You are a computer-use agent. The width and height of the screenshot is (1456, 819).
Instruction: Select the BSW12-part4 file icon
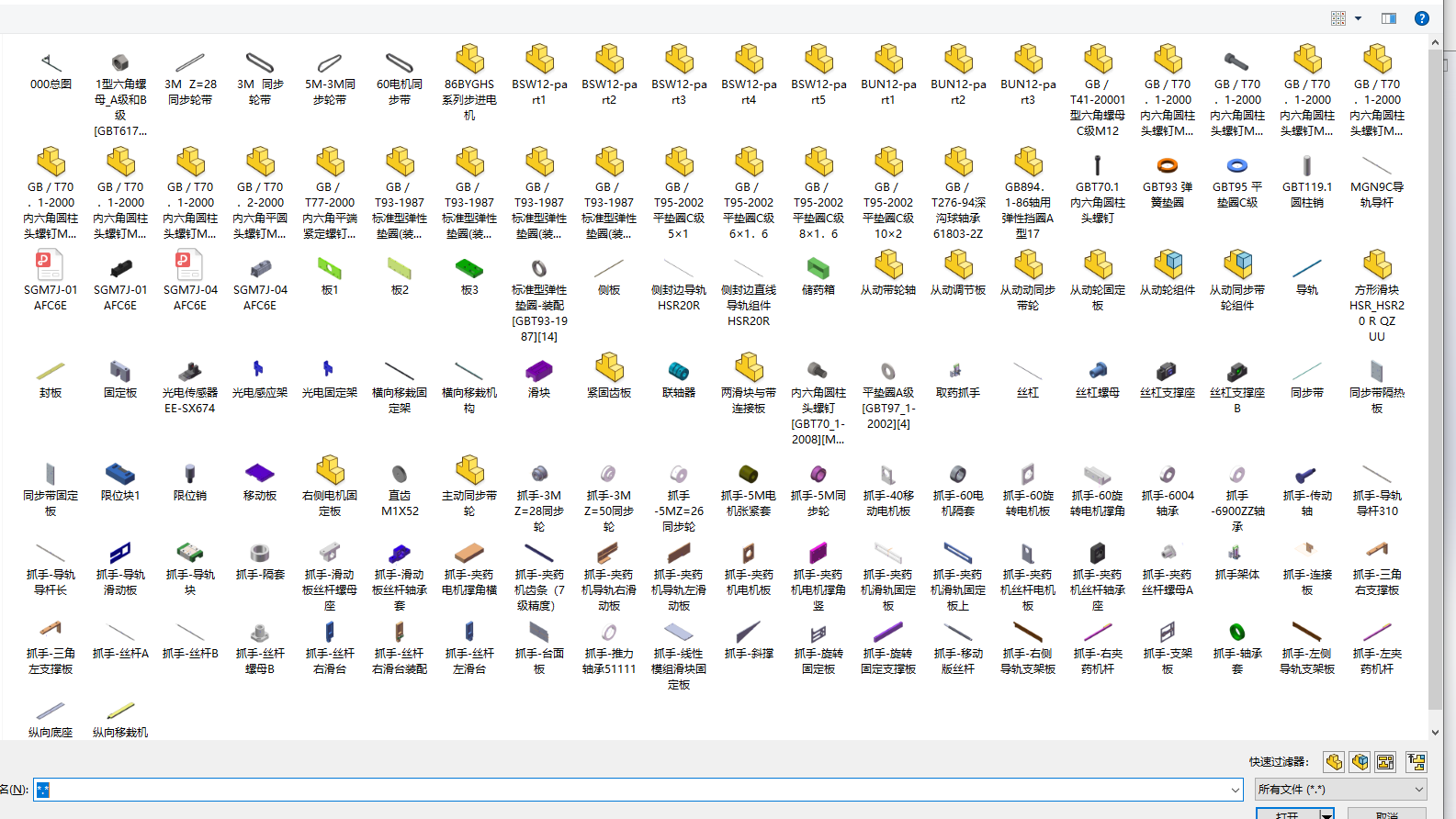click(749, 60)
